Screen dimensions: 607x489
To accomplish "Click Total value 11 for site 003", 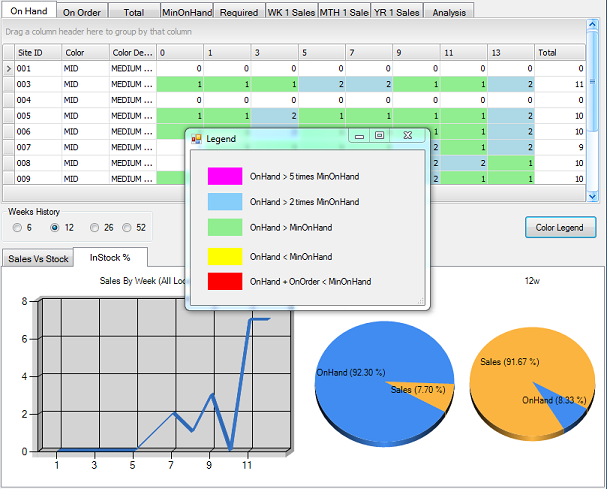I will point(560,84).
